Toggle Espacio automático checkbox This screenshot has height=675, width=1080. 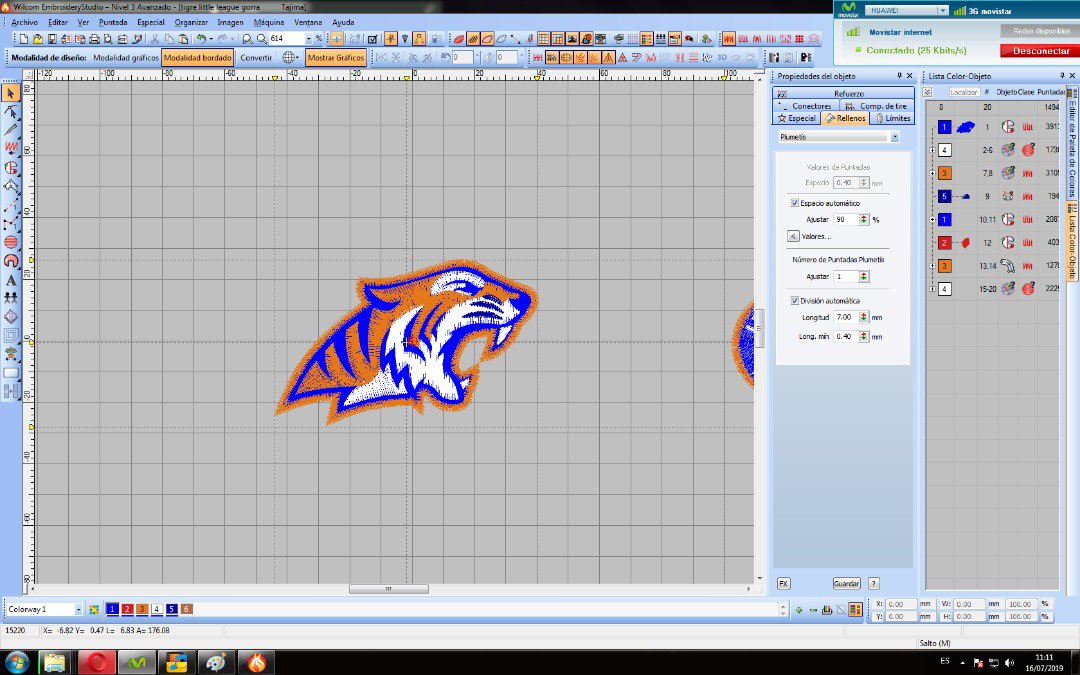[x=794, y=203]
